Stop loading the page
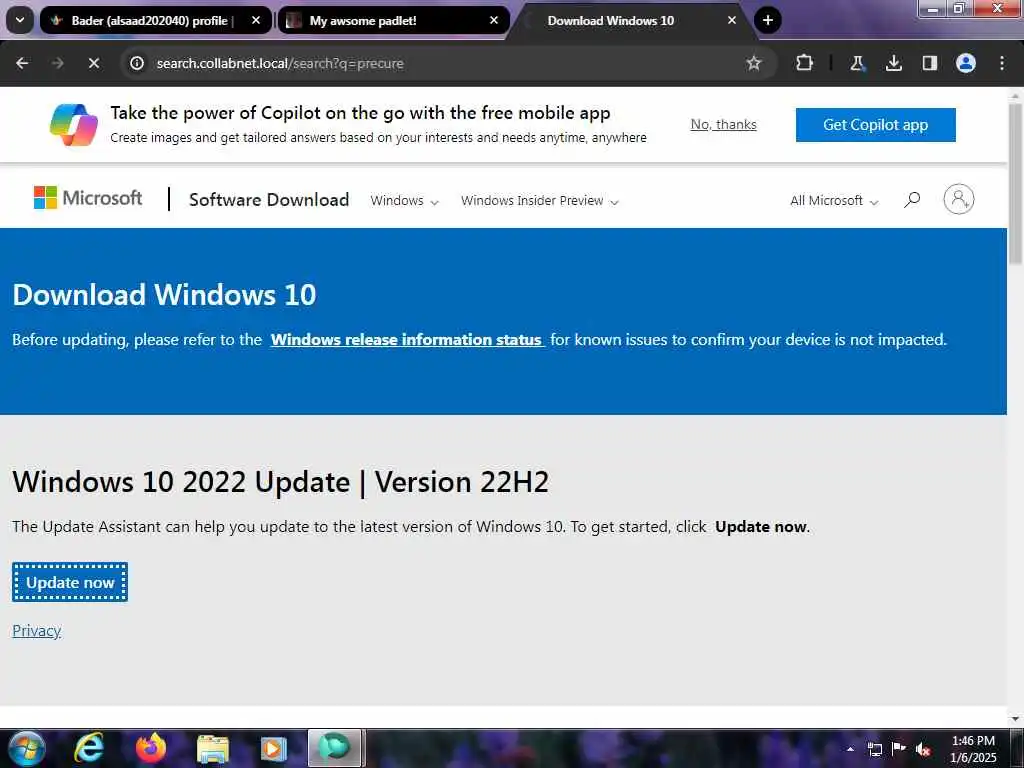This screenshot has width=1024, height=768. tap(93, 63)
